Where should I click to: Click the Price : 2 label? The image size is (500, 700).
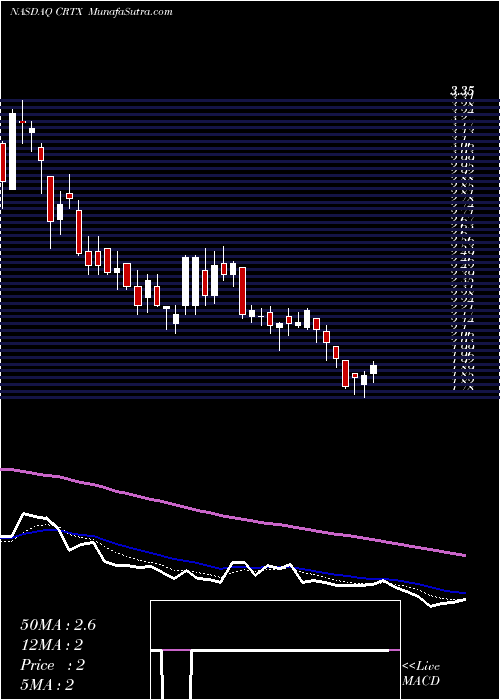52,665
